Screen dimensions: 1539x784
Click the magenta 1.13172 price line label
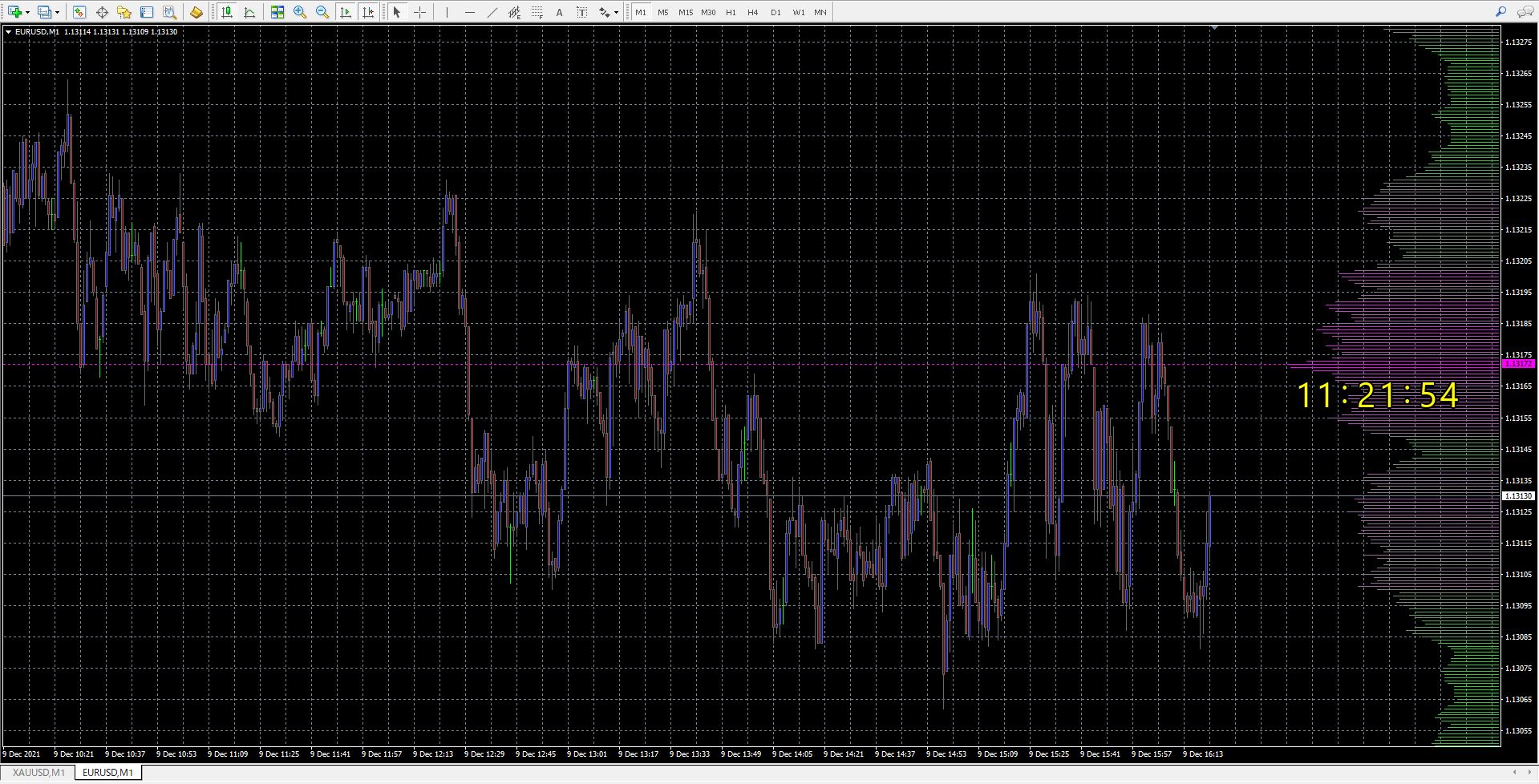[x=1518, y=364]
